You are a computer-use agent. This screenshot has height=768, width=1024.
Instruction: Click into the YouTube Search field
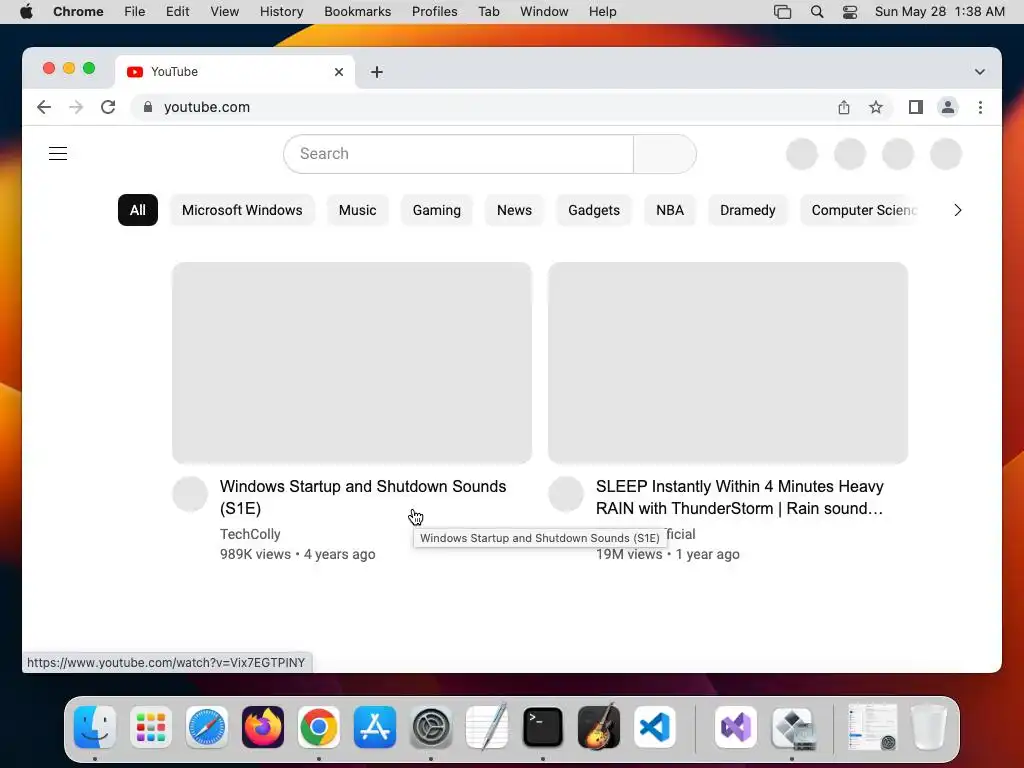[458, 154]
